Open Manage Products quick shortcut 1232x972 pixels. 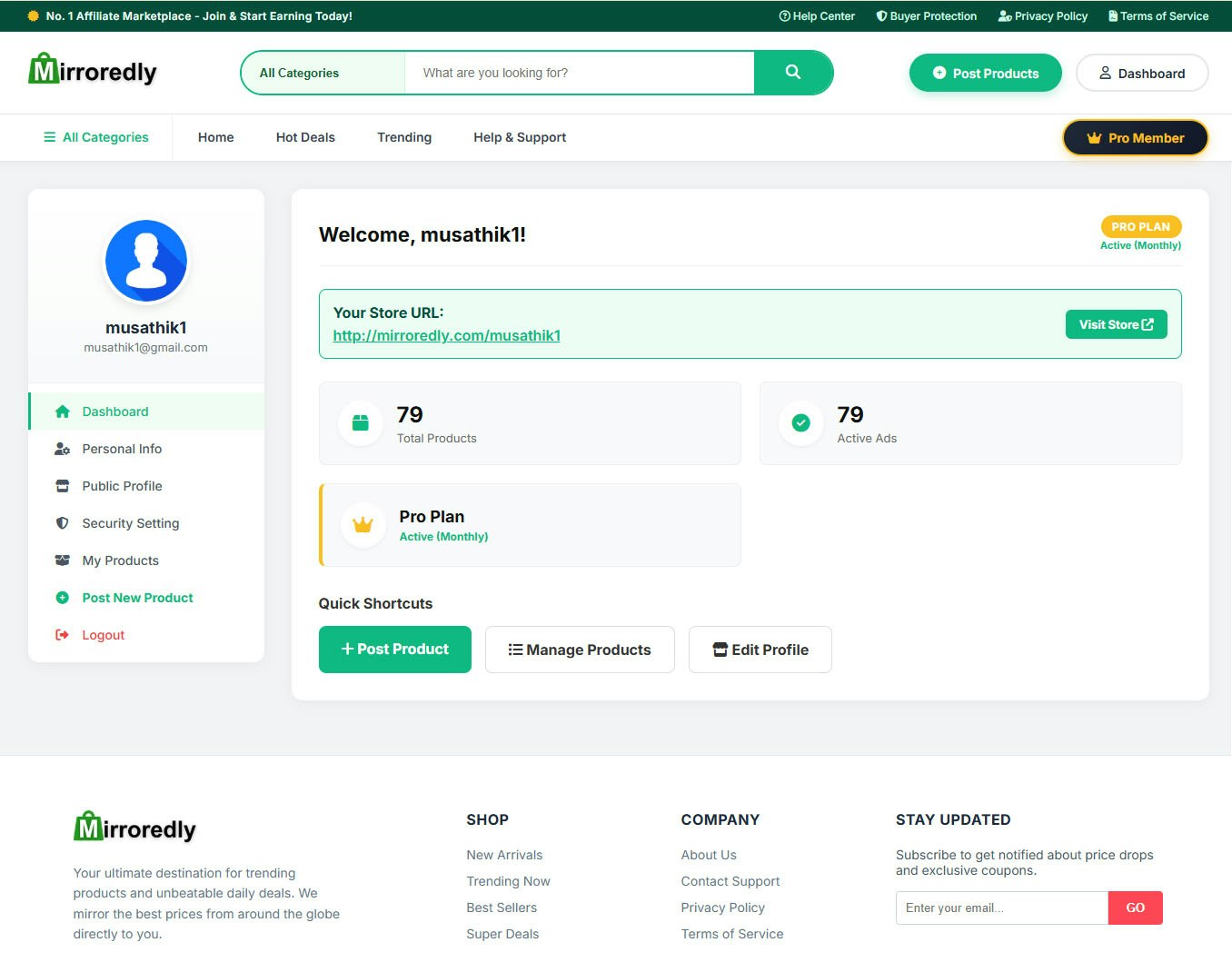coord(580,649)
